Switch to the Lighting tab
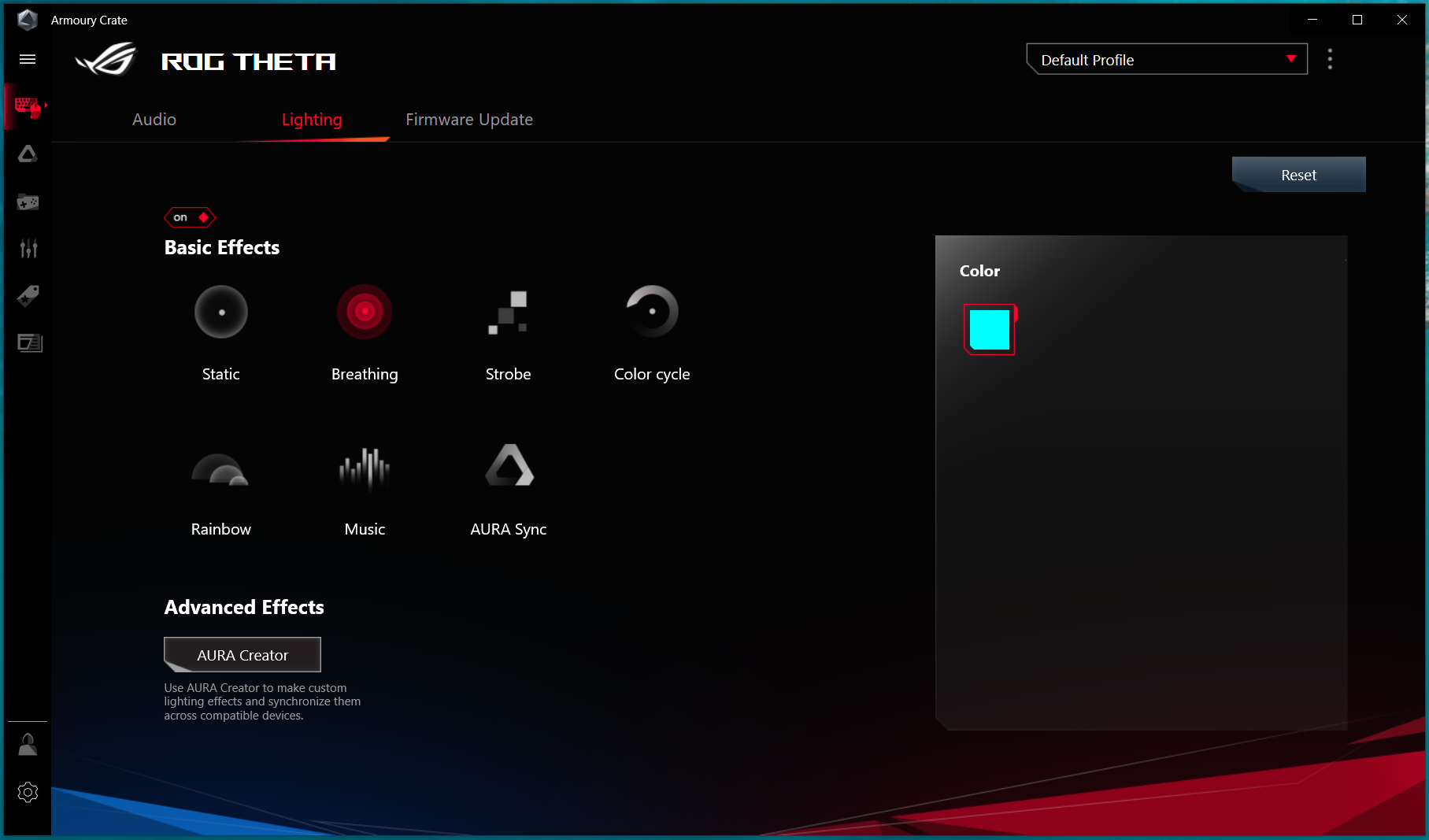1429x840 pixels. tap(312, 120)
